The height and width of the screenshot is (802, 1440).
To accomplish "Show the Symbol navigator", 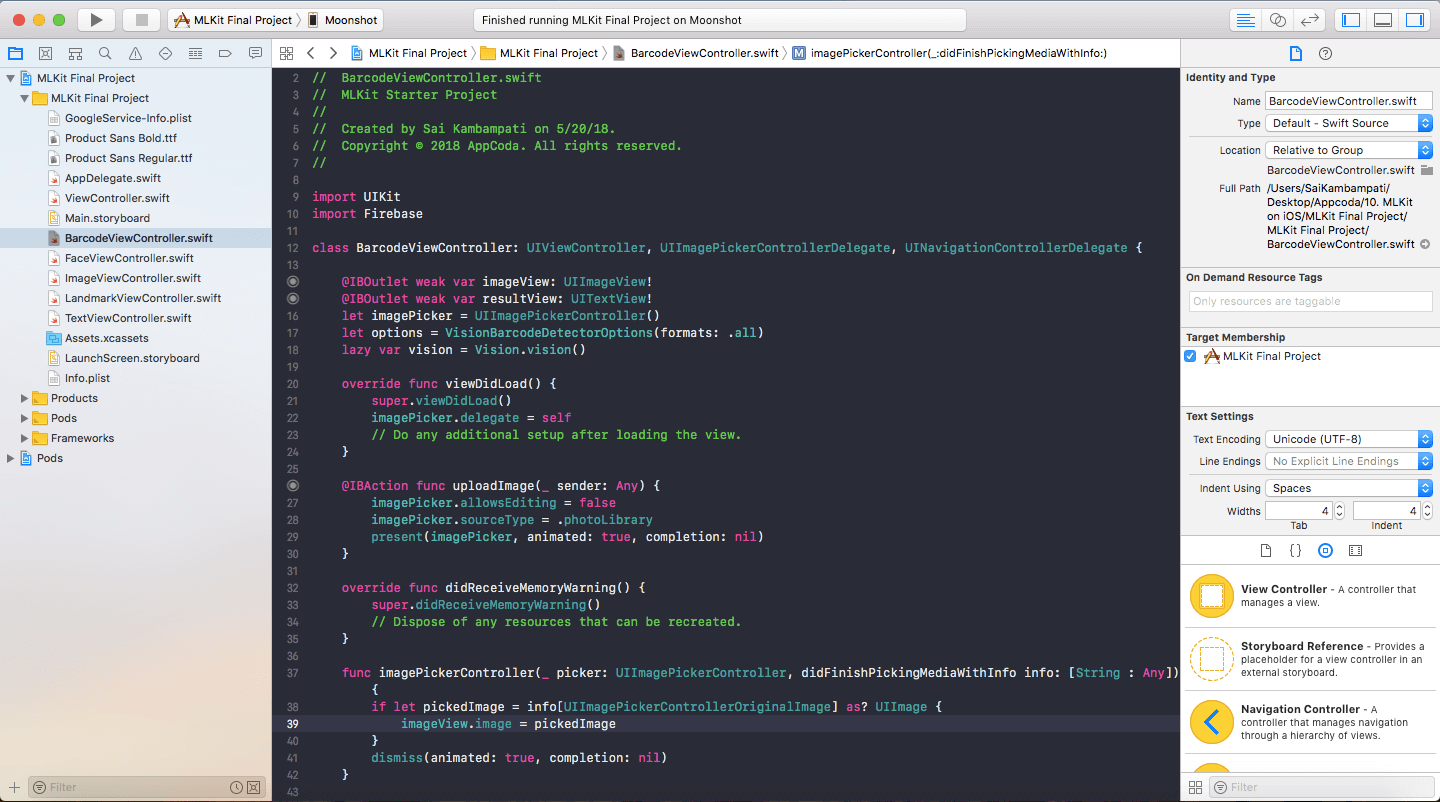I will point(75,53).
